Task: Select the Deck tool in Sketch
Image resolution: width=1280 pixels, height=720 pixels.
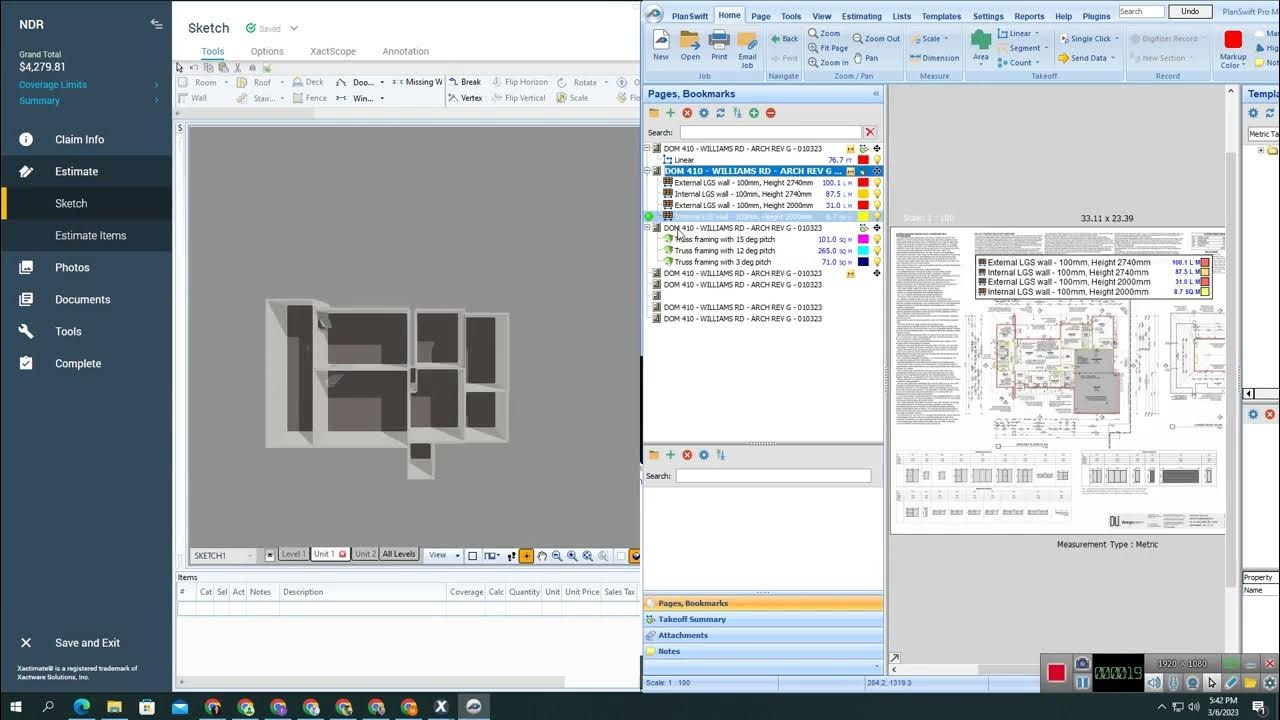Action: click(x=307, y=82)
